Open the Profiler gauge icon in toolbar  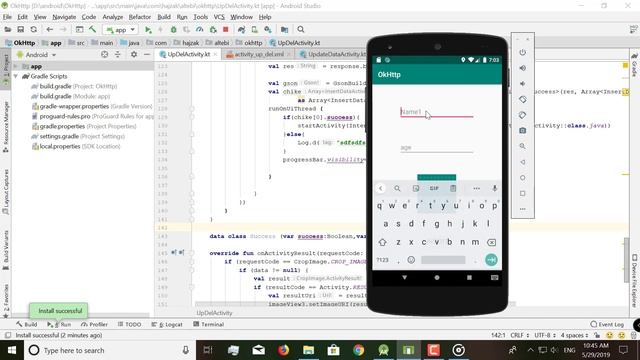click(200, 30)
